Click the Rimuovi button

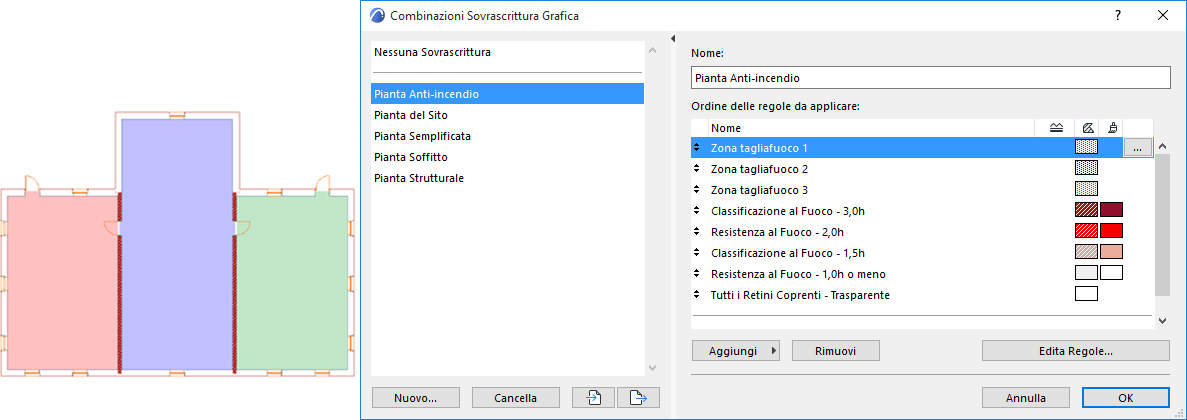836,350
